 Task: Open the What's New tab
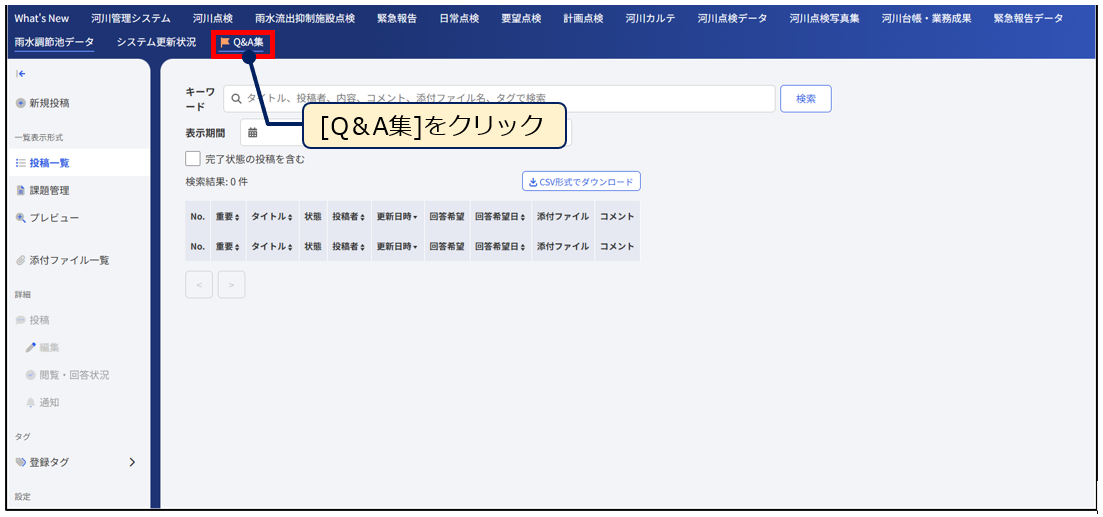tap(42, 18)
